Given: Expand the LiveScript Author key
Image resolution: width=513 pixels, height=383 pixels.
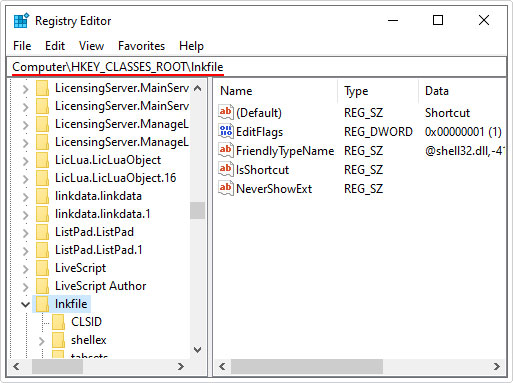Looking at the screenshot, I should 26,287.
